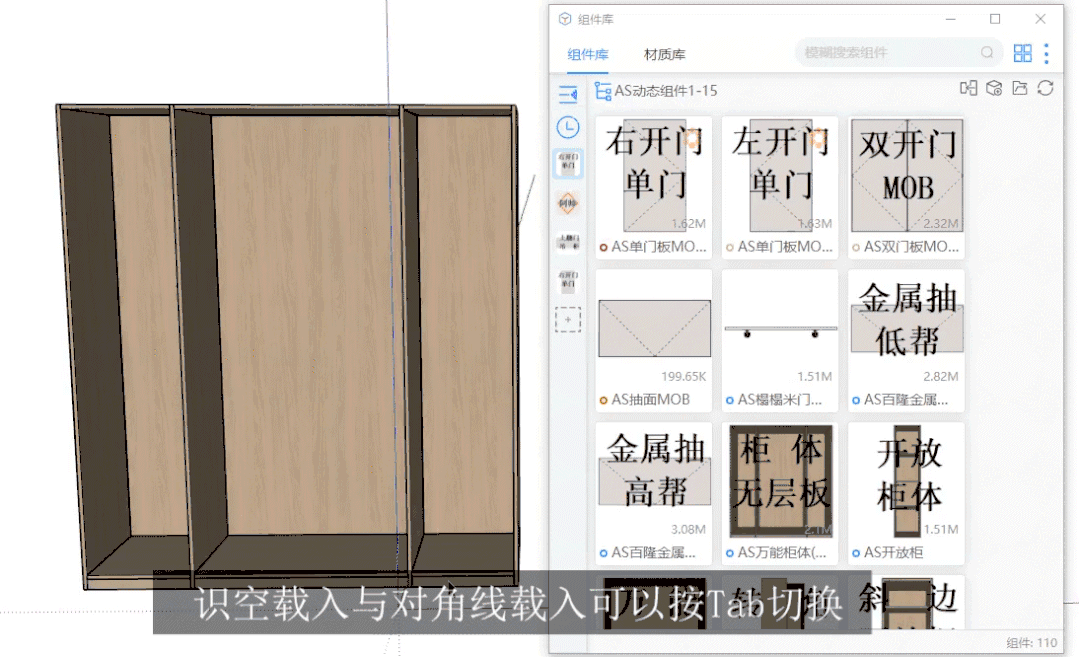Select the 双开门 MOB component thumbnail
This screenshot has width=1079, height=657.
tap(906, 175)
